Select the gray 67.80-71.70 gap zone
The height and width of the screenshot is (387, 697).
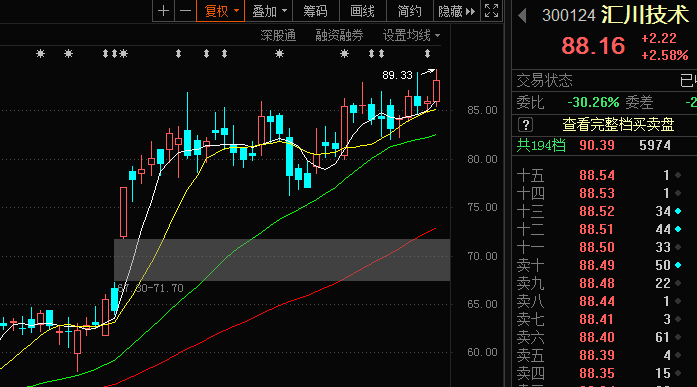pos(282,260)
